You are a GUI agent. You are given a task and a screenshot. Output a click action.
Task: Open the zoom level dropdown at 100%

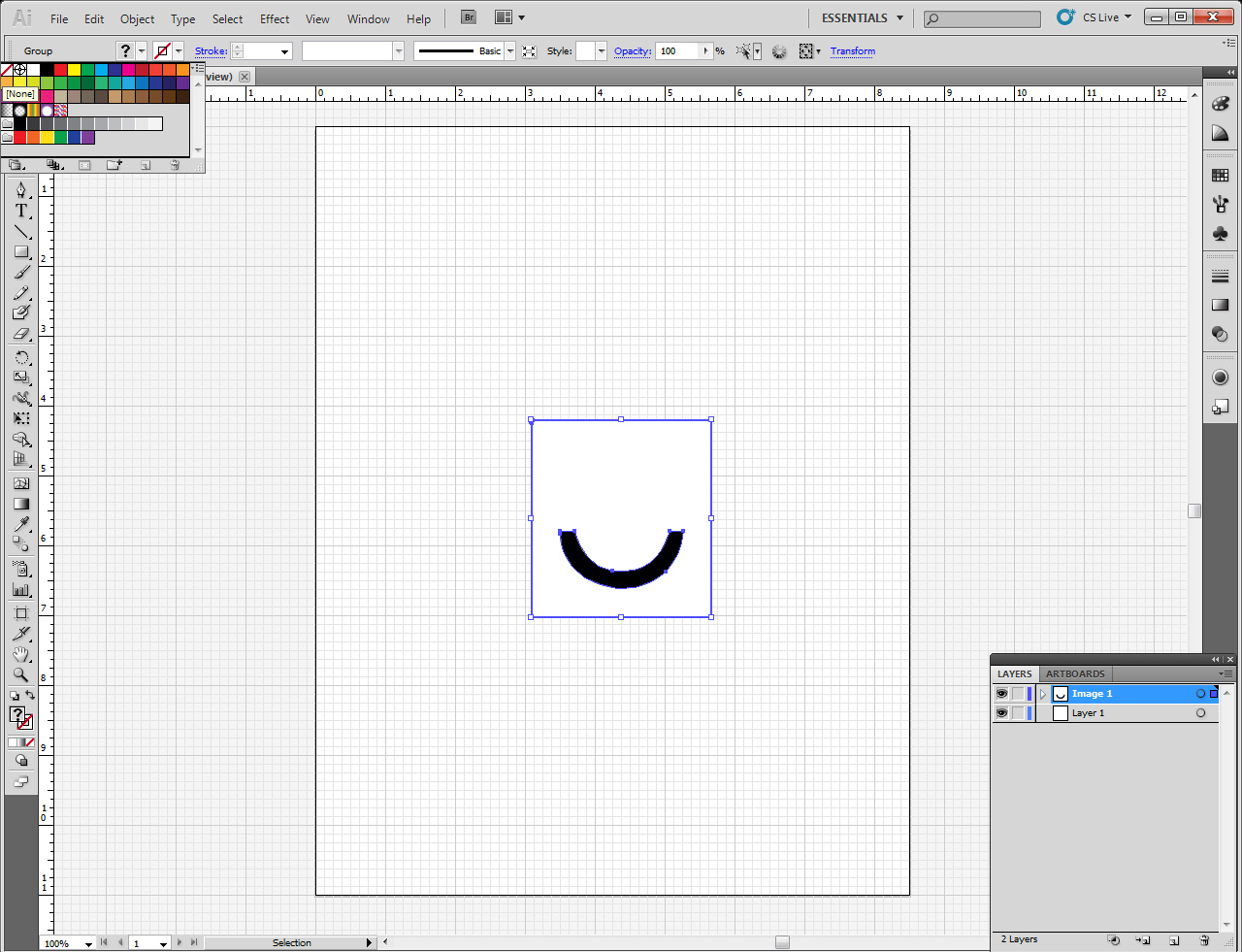[88, 943]
